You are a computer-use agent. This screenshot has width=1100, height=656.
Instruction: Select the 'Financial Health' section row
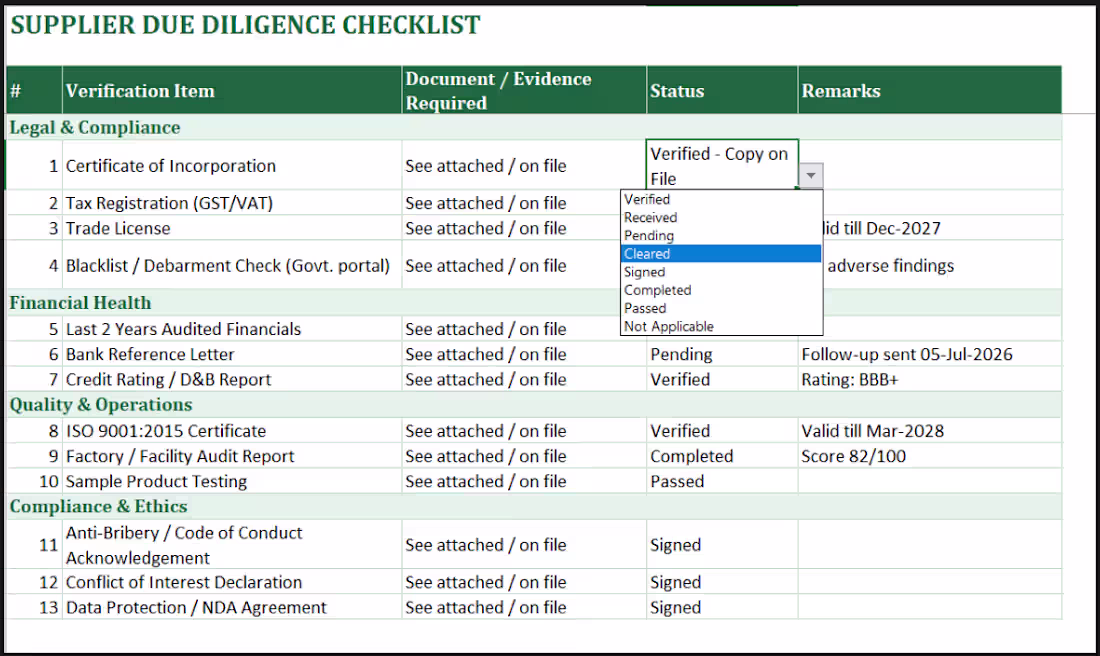pos(534,302)
